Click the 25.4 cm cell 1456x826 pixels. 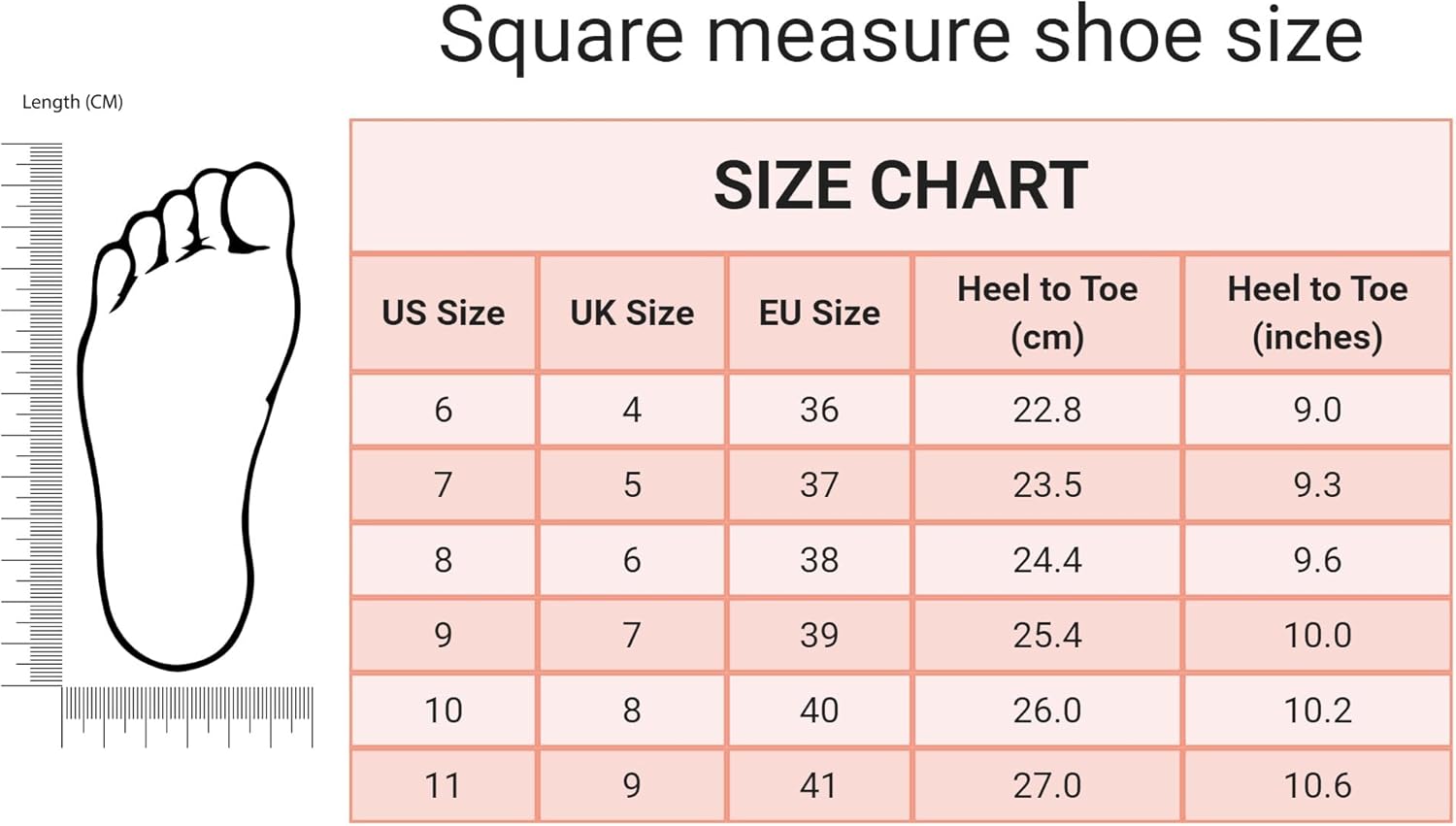[x=1046, y=635]
